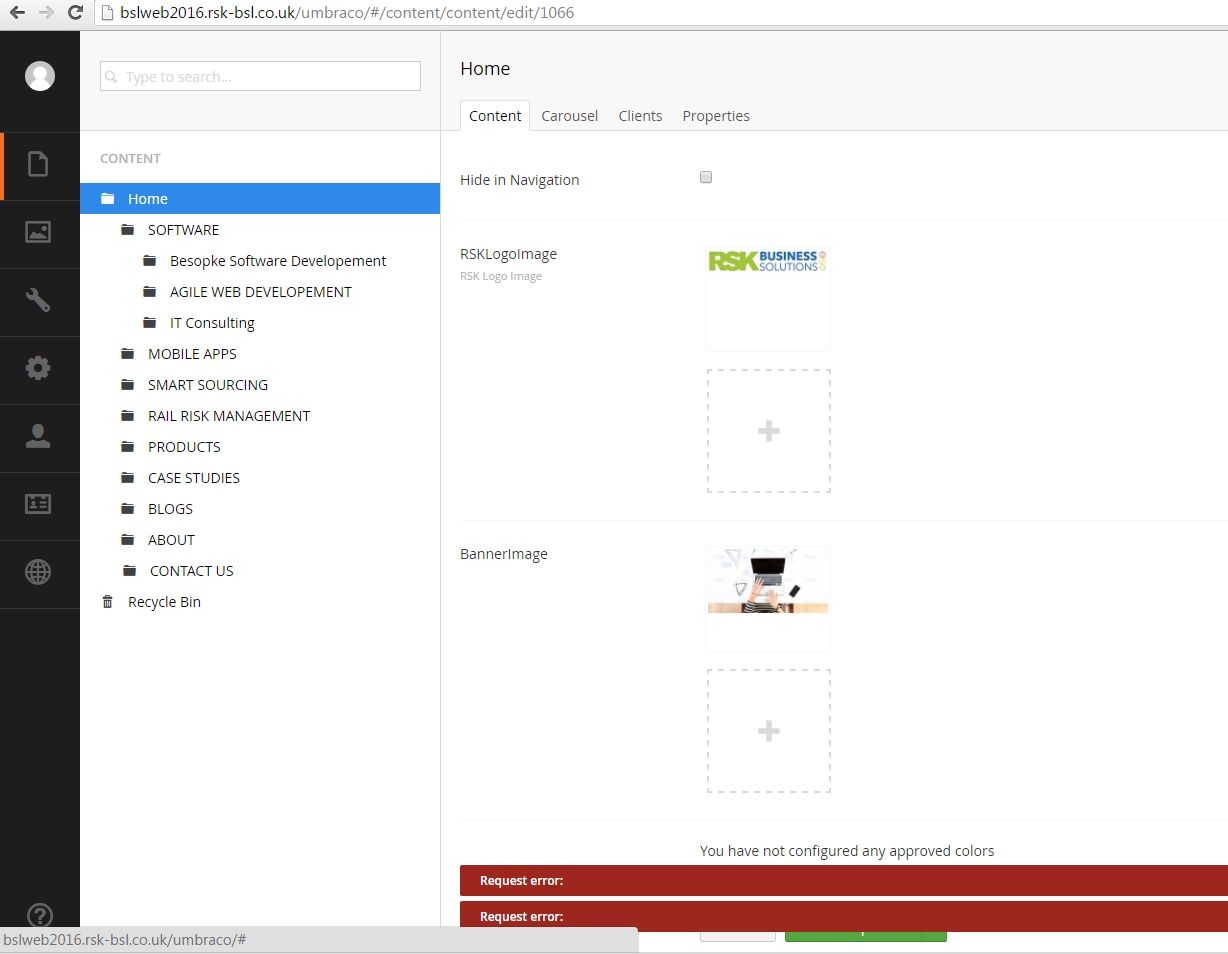Add another image under RSKLogoImage
The image size is (1228, 954).
click(x=768, y=431)
